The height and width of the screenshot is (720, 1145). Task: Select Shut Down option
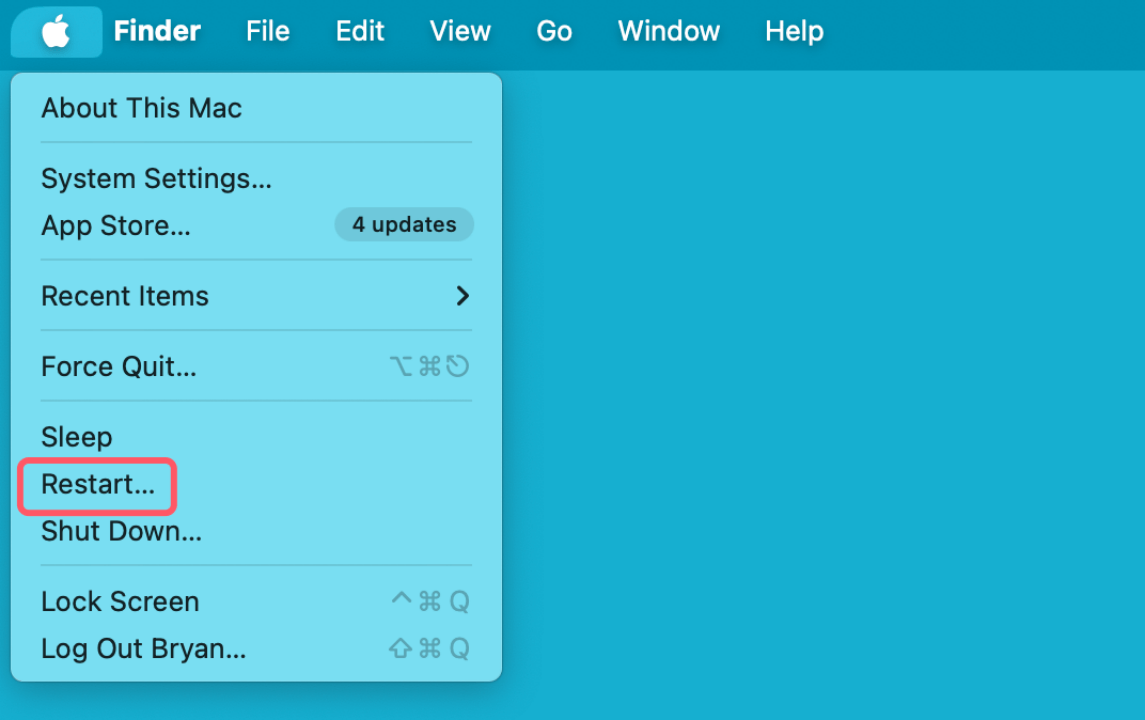click(x=121, y=532)
